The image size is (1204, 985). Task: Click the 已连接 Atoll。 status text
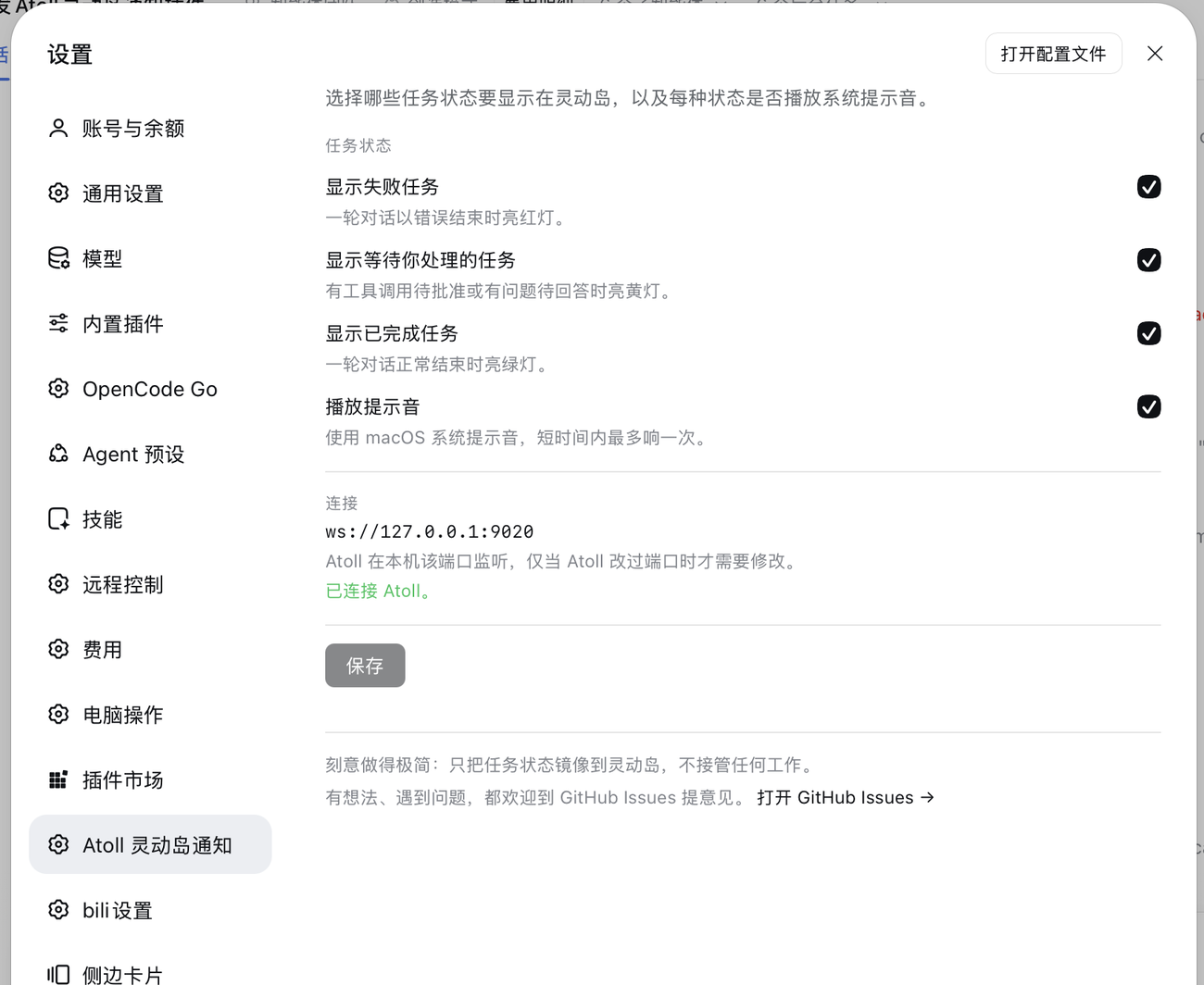[x=380, y=591]
